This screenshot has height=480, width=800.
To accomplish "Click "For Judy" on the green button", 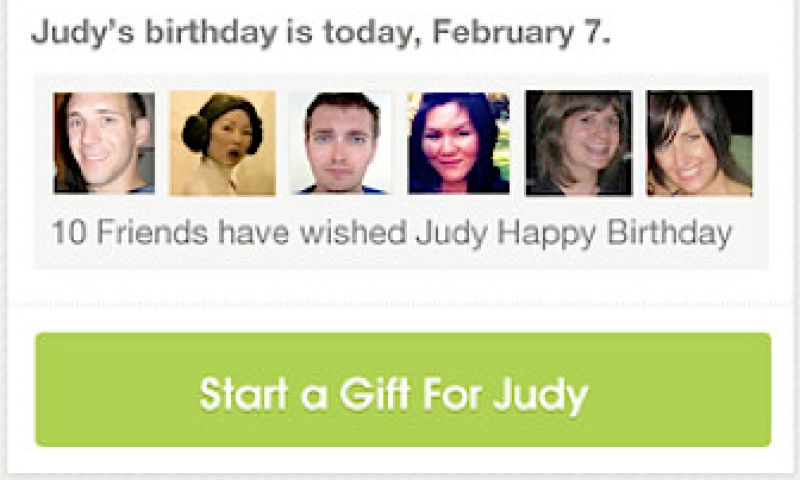I will (505, 393).
